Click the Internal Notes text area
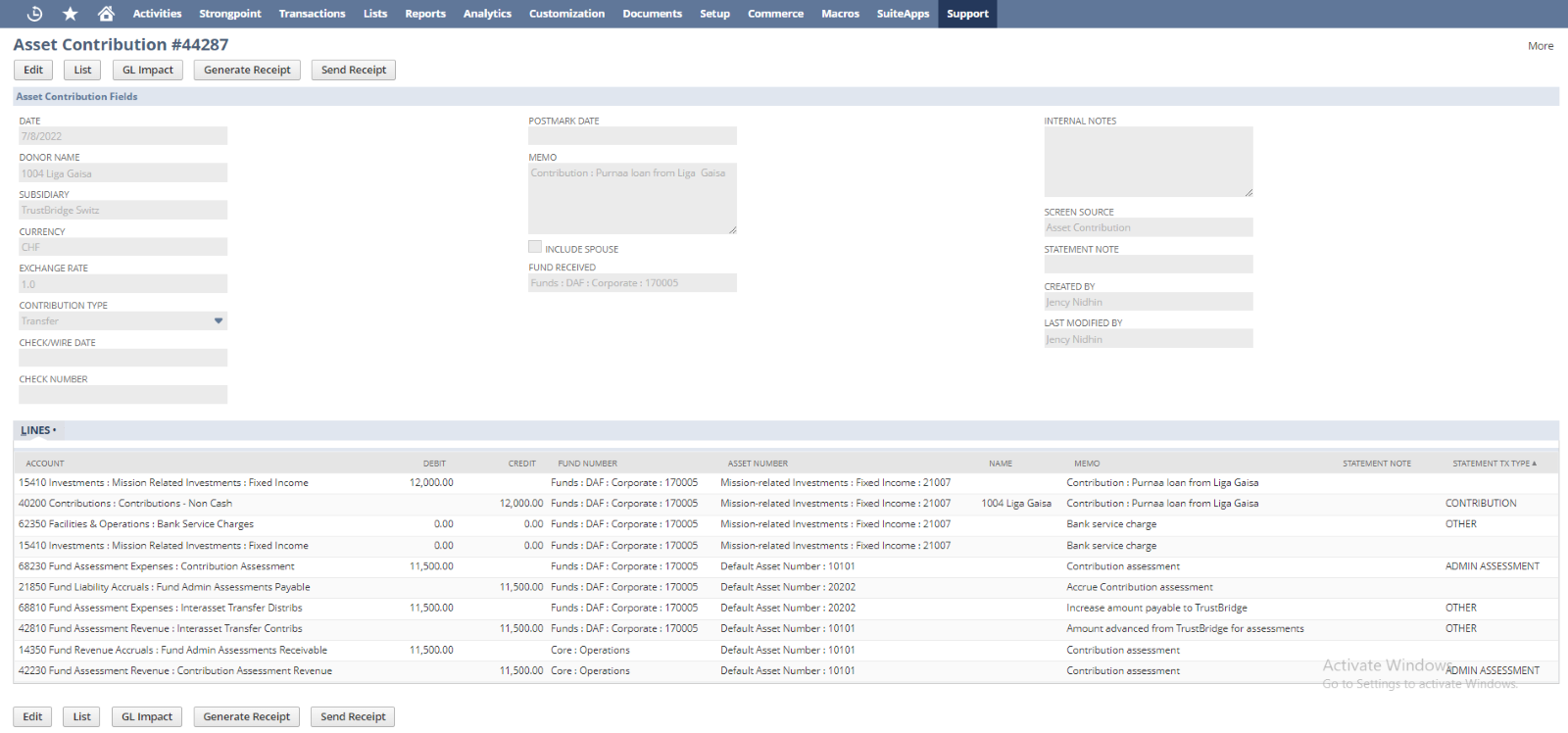This screenshot has width=1568, height=733. point(1148,162)
